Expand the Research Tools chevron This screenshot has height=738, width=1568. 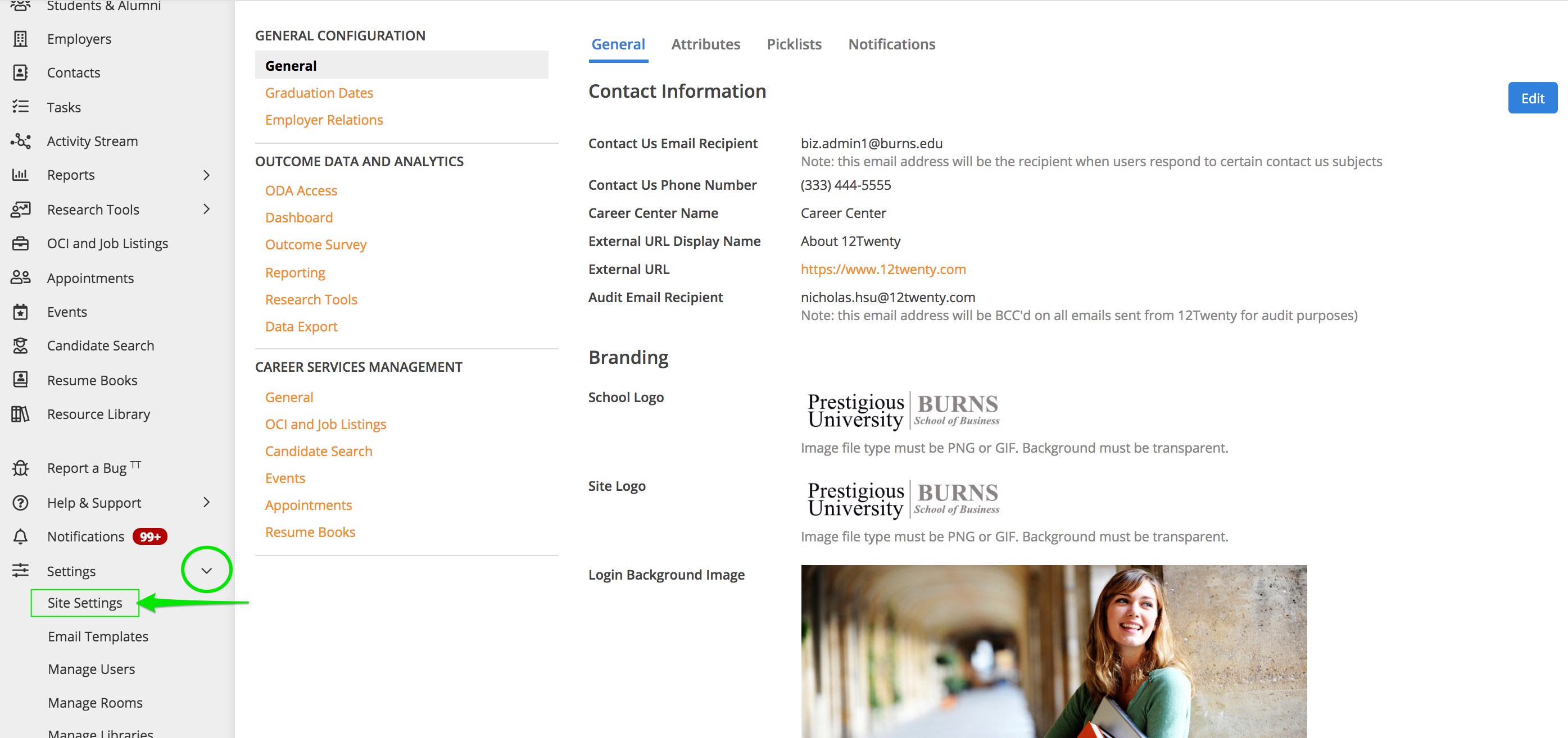point(206,209)
